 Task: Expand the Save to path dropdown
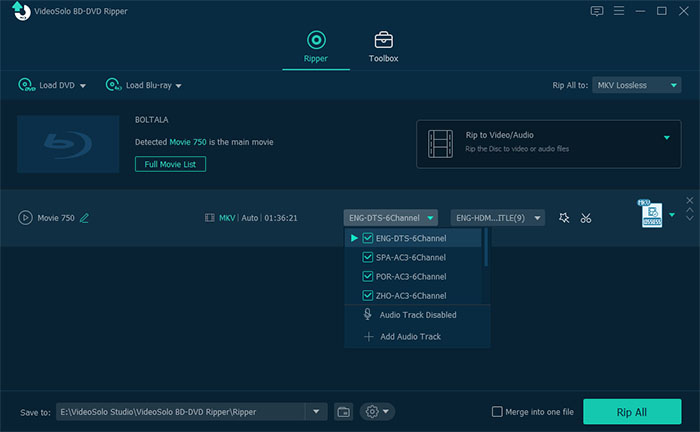point(316,411)
